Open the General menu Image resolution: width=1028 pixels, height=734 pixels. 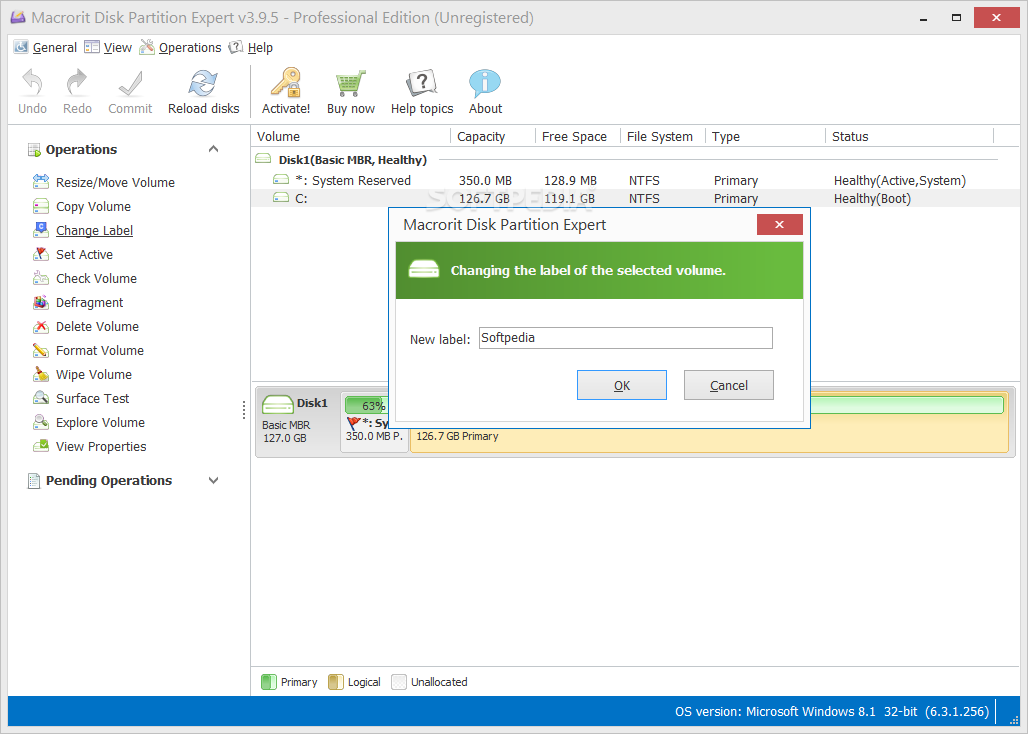click(45, 48)
